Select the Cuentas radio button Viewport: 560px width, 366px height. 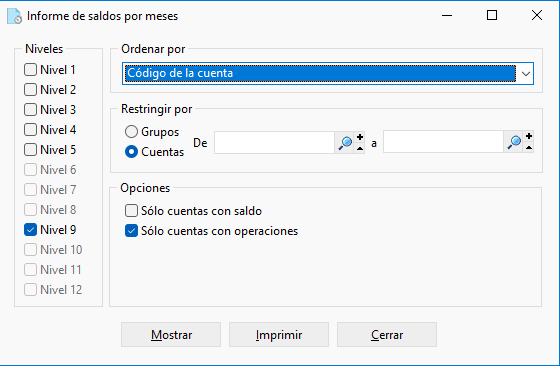[x=131, y=152]
